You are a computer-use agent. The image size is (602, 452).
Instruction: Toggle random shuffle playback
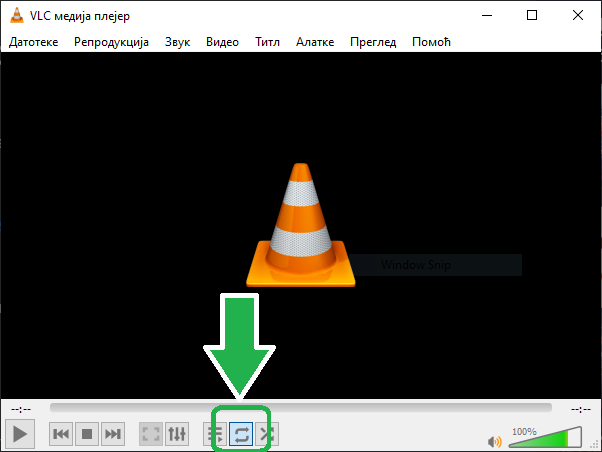[267, 434]
